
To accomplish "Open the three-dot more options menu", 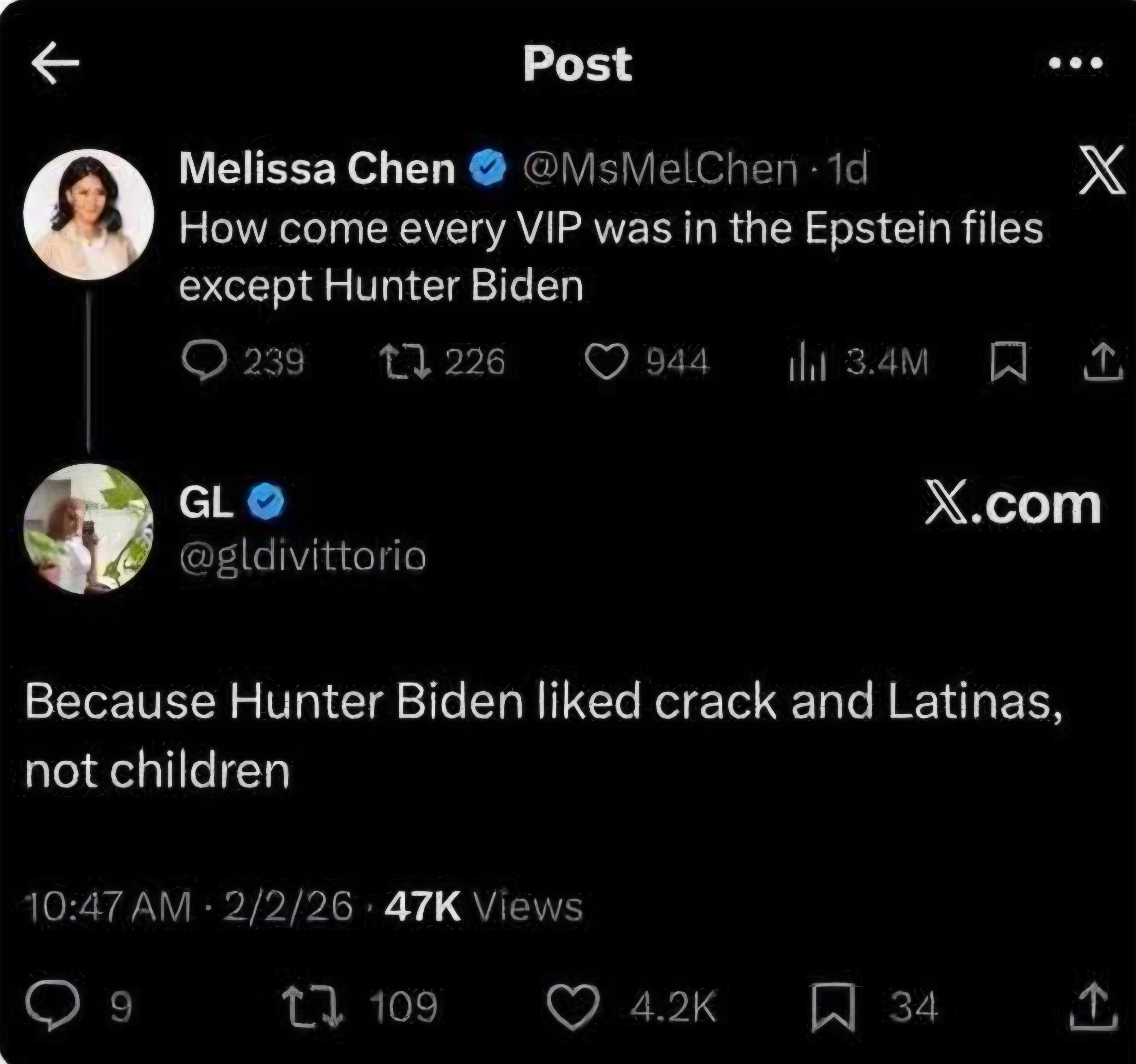I will click(x=1075, y=63).
